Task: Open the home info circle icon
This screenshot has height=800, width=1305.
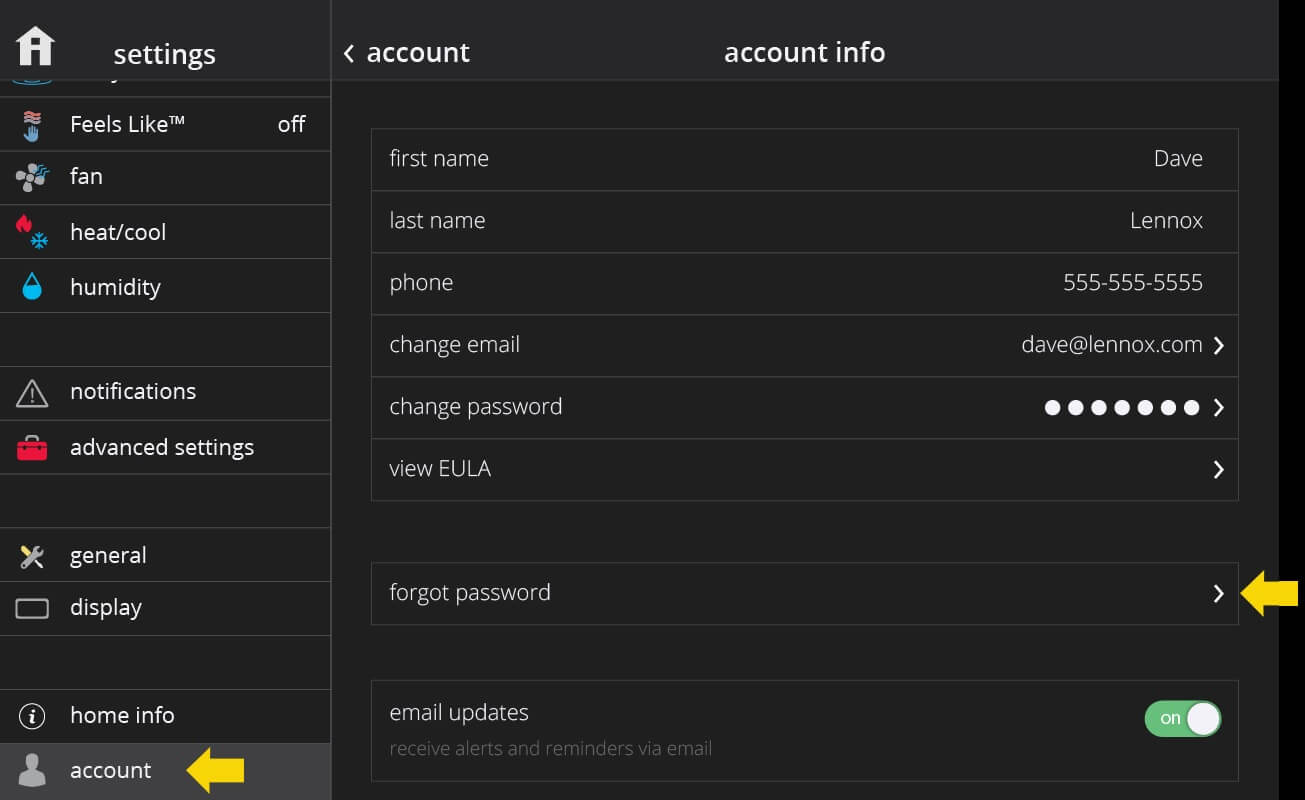Action: [x=32, y=716]
